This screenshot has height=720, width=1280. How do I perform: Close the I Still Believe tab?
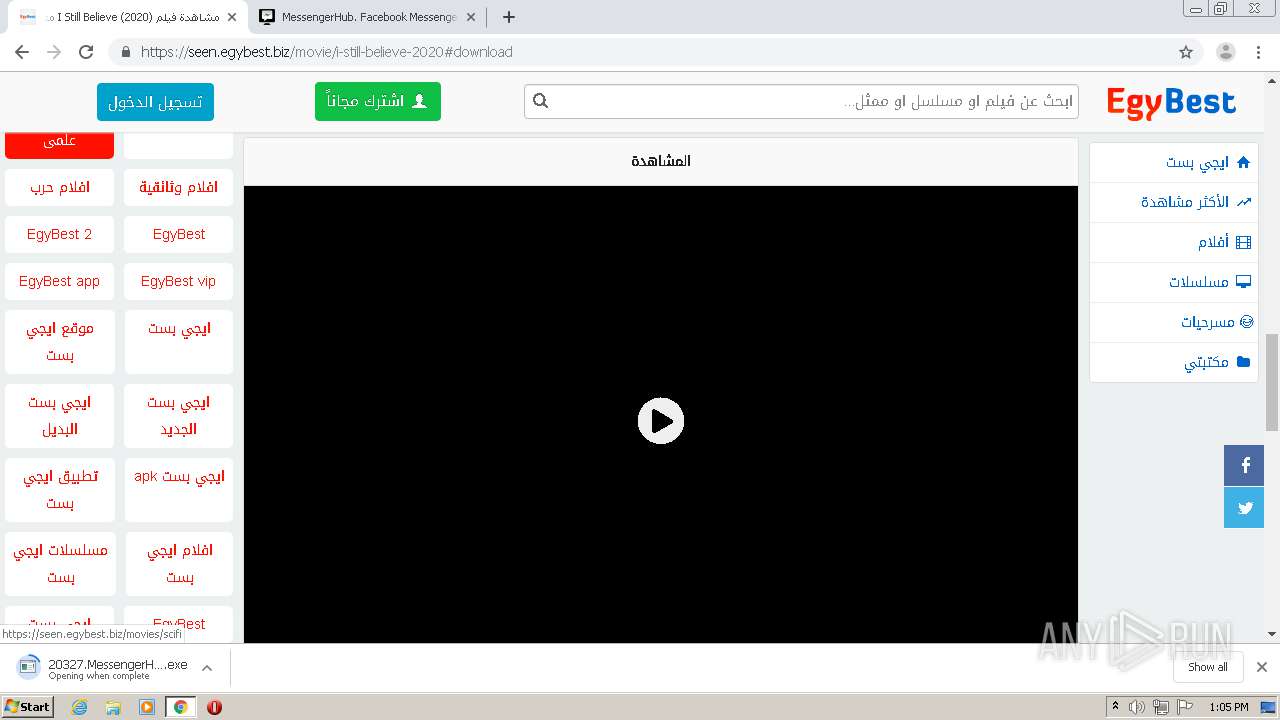[x=232, y=17]
